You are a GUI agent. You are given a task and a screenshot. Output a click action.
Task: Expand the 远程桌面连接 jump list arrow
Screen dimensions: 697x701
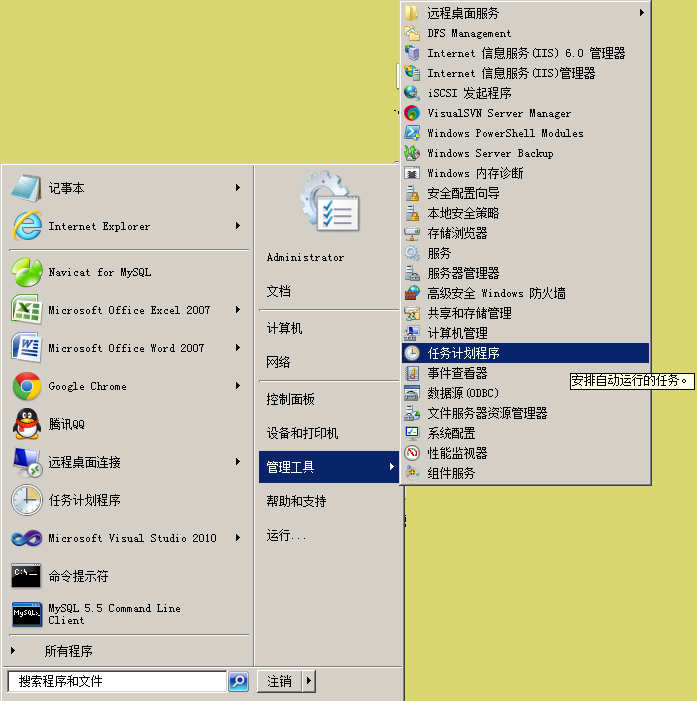[x=238, y=461]
